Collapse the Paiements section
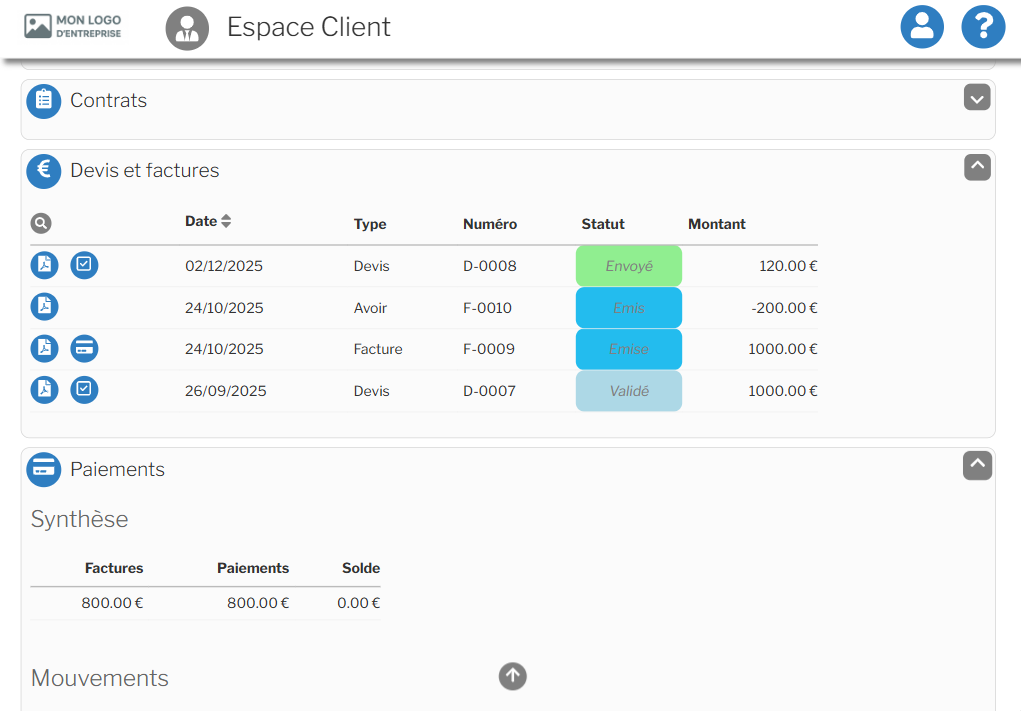1021x711 pixels. [x=977, y=465]
